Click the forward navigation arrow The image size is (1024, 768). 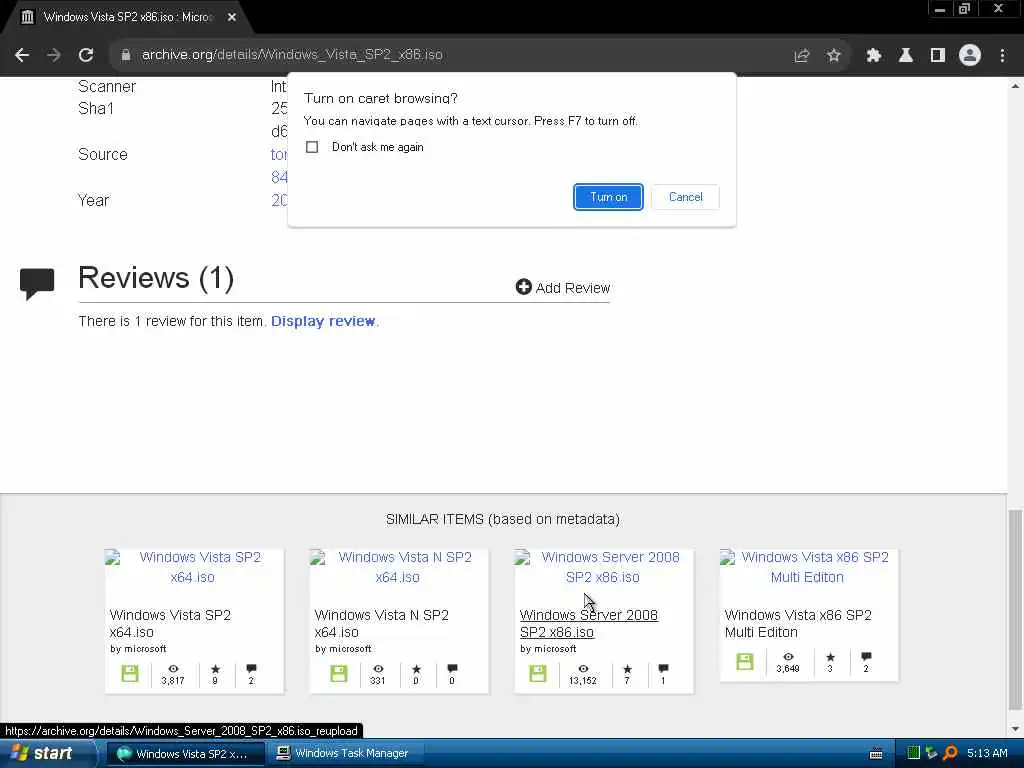click(54, 56)
